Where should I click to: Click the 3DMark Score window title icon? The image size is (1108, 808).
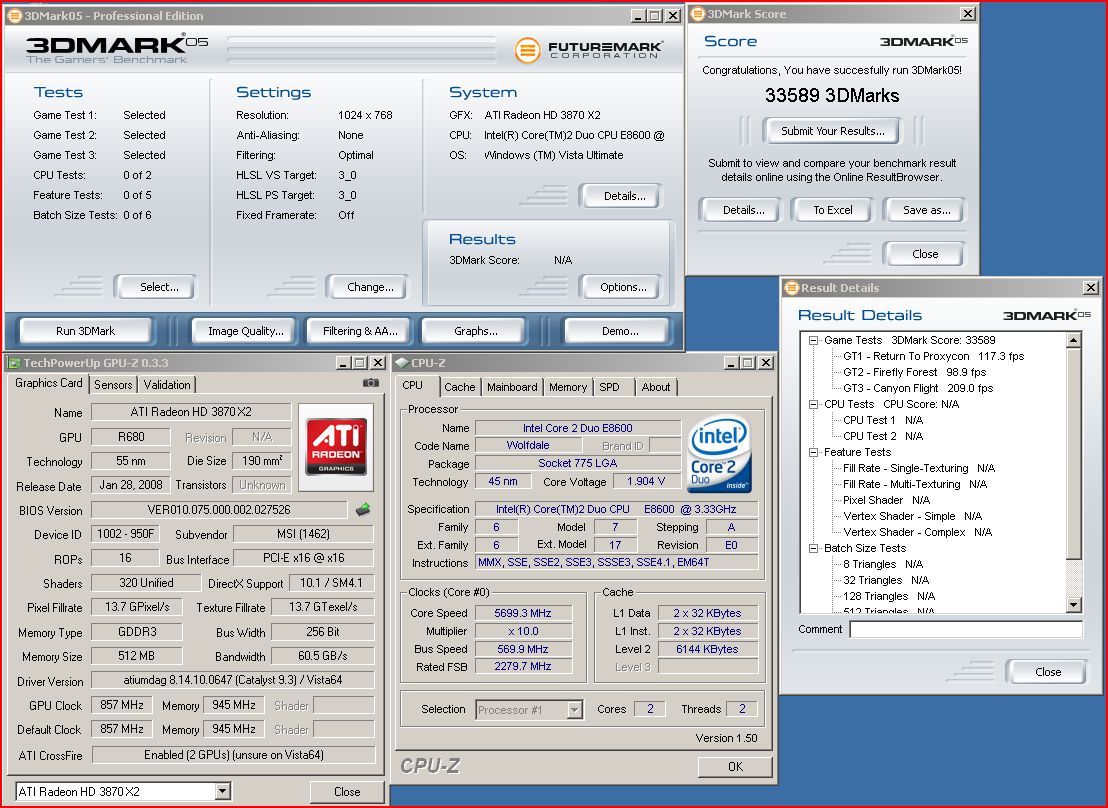(x=697, y=13)
